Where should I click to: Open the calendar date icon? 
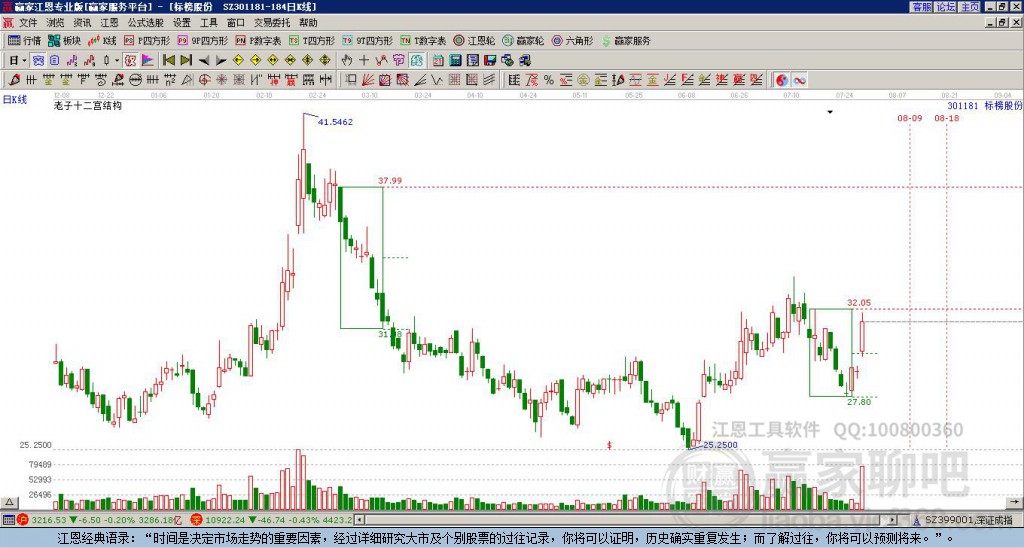(x=438, y=61)
